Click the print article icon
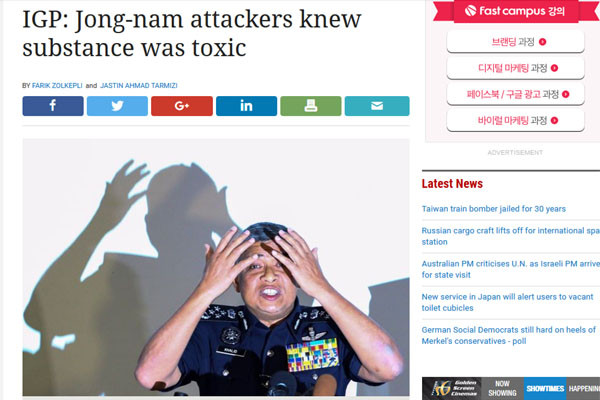The width and height of the screenshot is (600, 400). point(311,106)
